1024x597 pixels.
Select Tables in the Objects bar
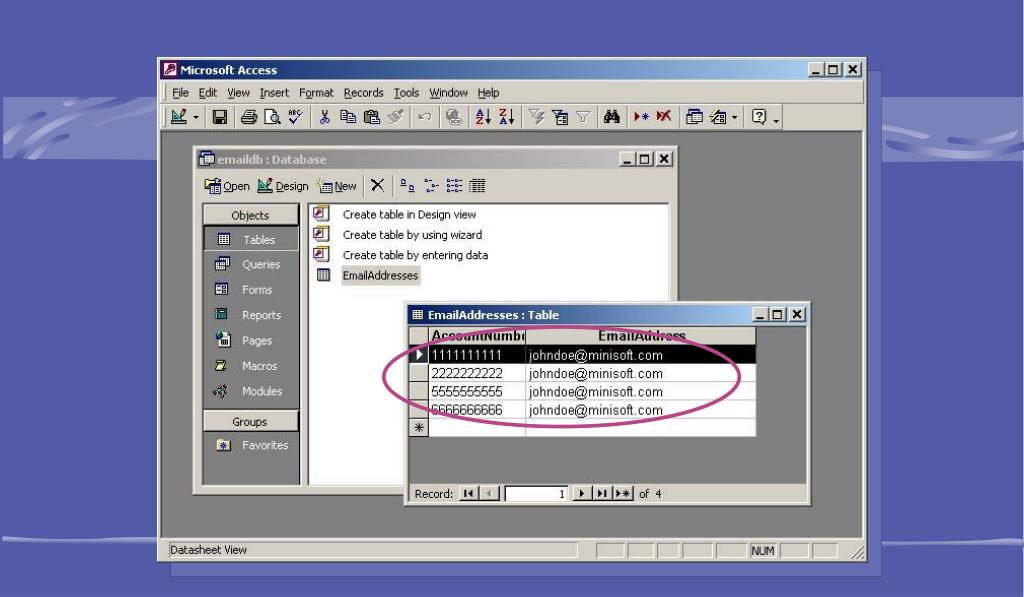(x=251, y=240)
